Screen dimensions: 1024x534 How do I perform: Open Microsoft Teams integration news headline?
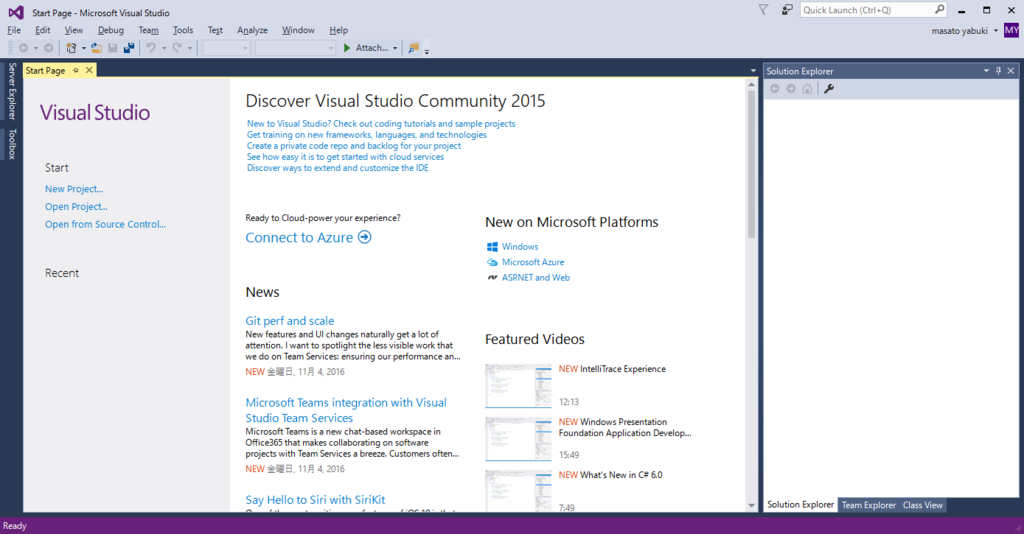tap(346, 410)
